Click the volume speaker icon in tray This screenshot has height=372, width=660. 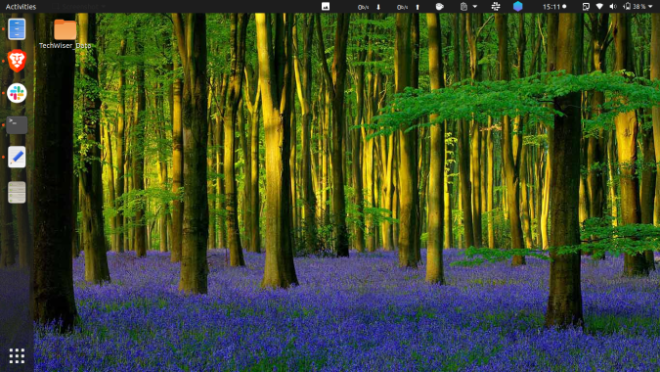point(613,6)
